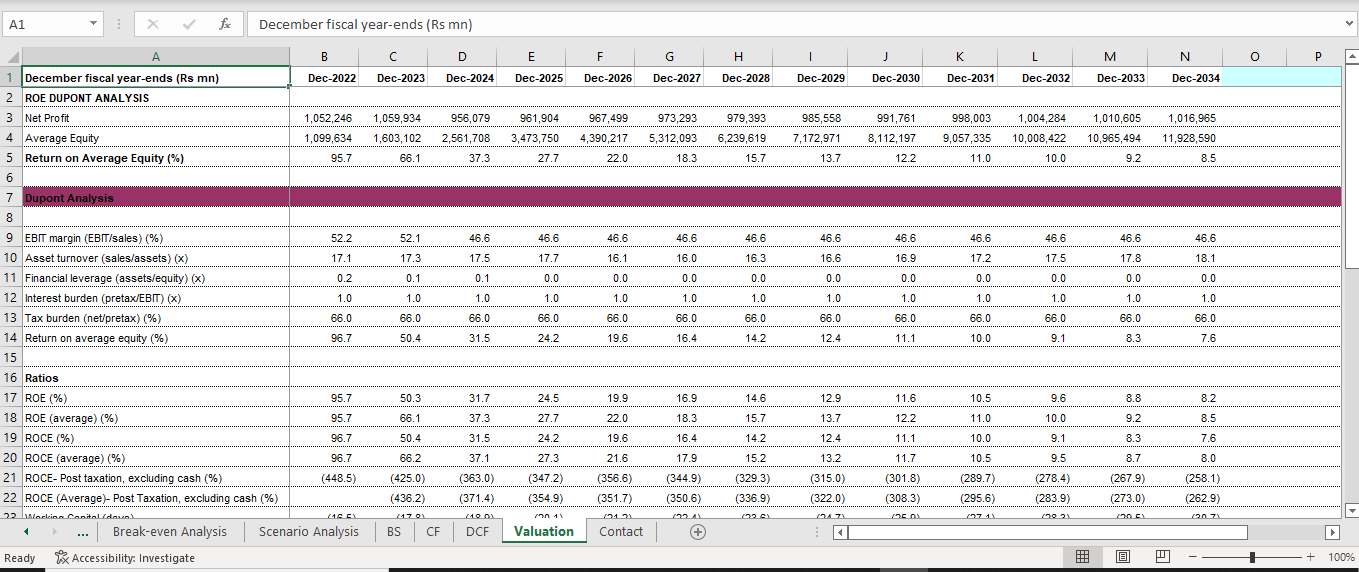Switch to Break-even Analysis sheet tab
The height and width of the screenshot is (572, 1359).
point(169,531)
